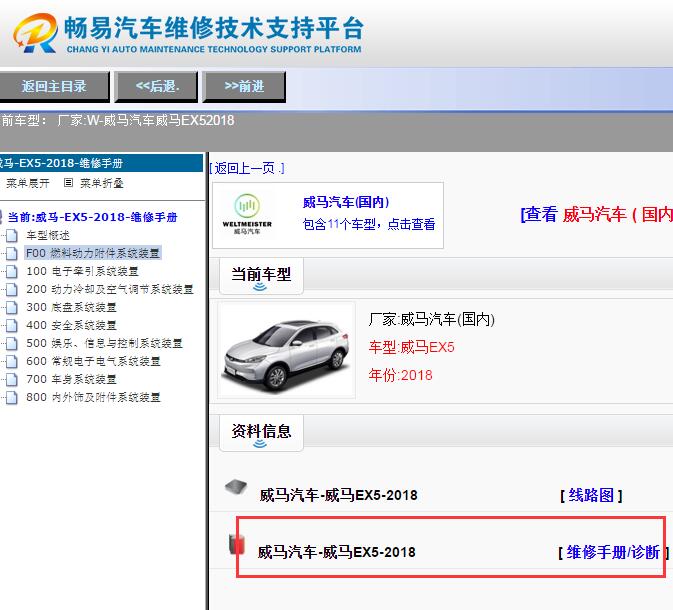The width and height of the screenshot is (673, 610).
Task: Open tree item 300 底盘系统装置
Action: pos(71,307)
